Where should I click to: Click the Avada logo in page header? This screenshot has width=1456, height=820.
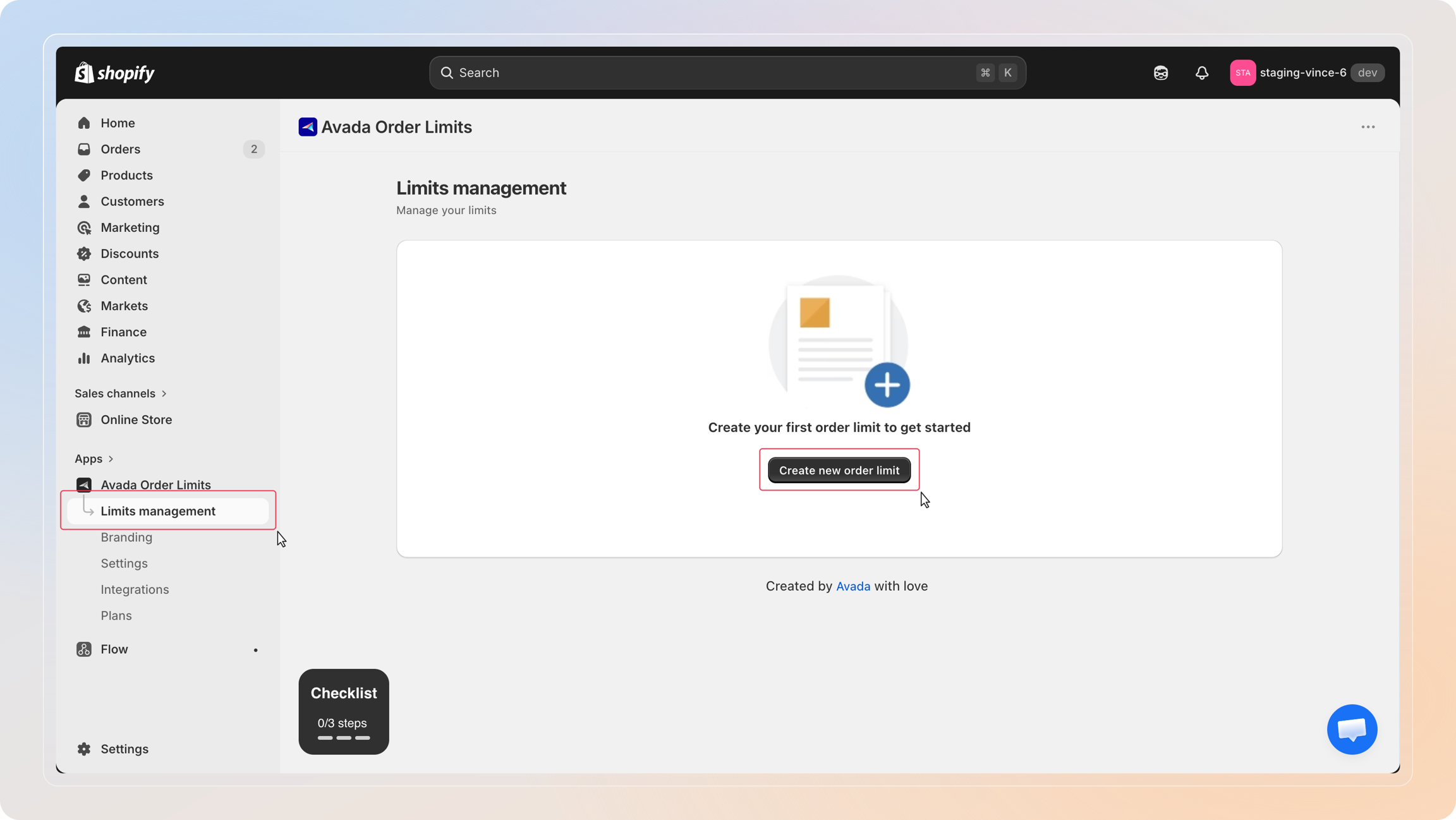308,127
